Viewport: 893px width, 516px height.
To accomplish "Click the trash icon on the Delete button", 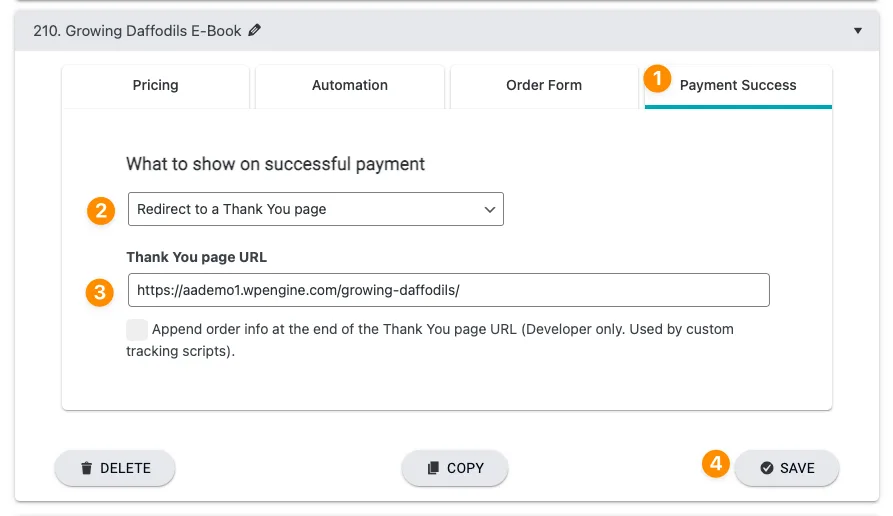I will pyautogui.click(x=87, y=468).
